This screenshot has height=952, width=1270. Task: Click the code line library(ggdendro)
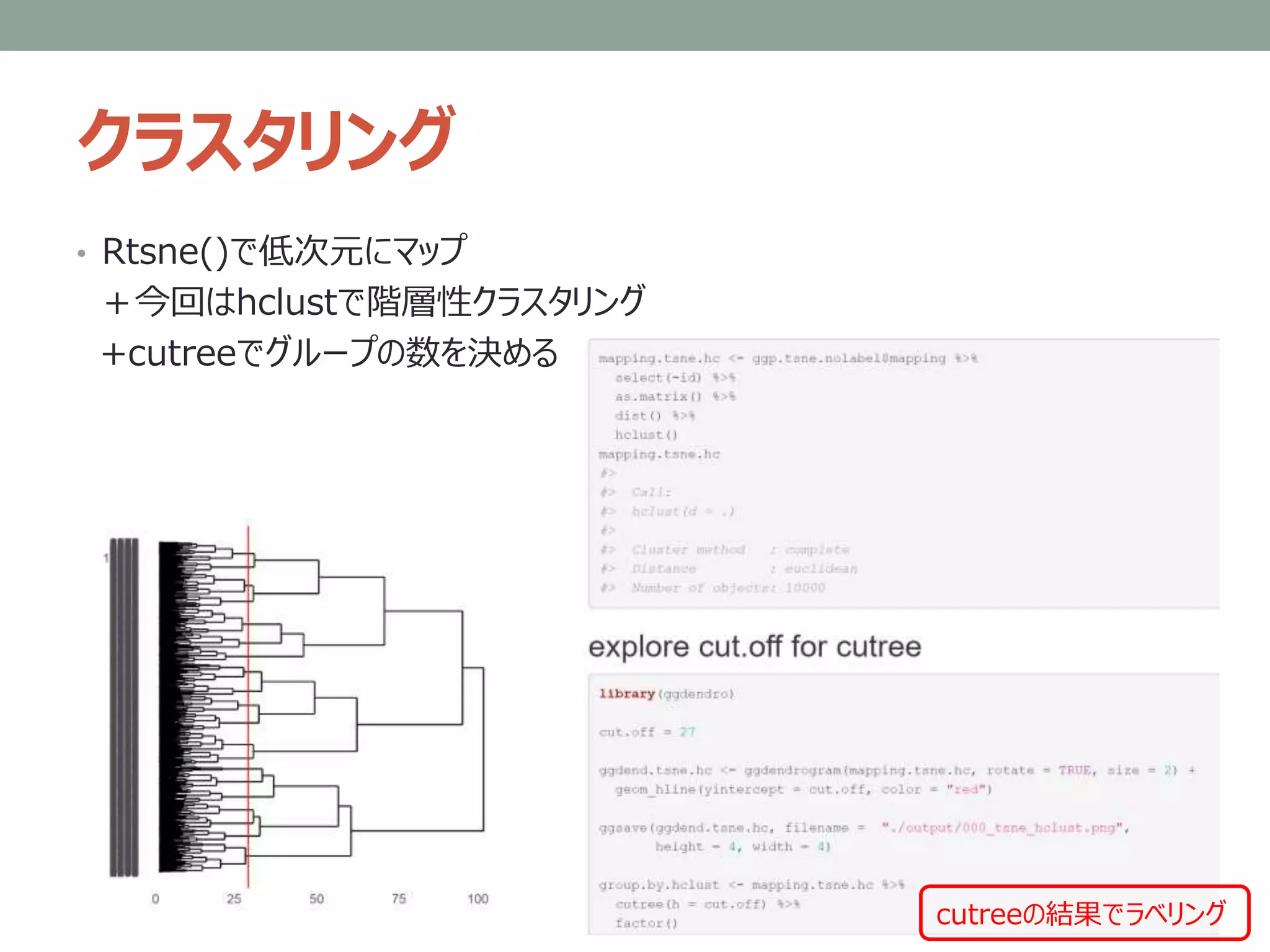[667, 694]
